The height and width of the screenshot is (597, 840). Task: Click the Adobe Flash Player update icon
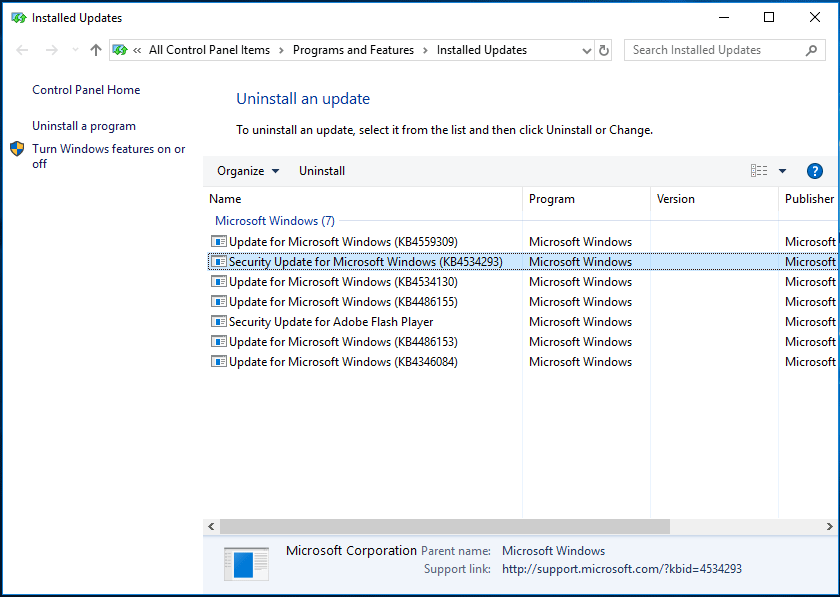(x=218, y=321)
